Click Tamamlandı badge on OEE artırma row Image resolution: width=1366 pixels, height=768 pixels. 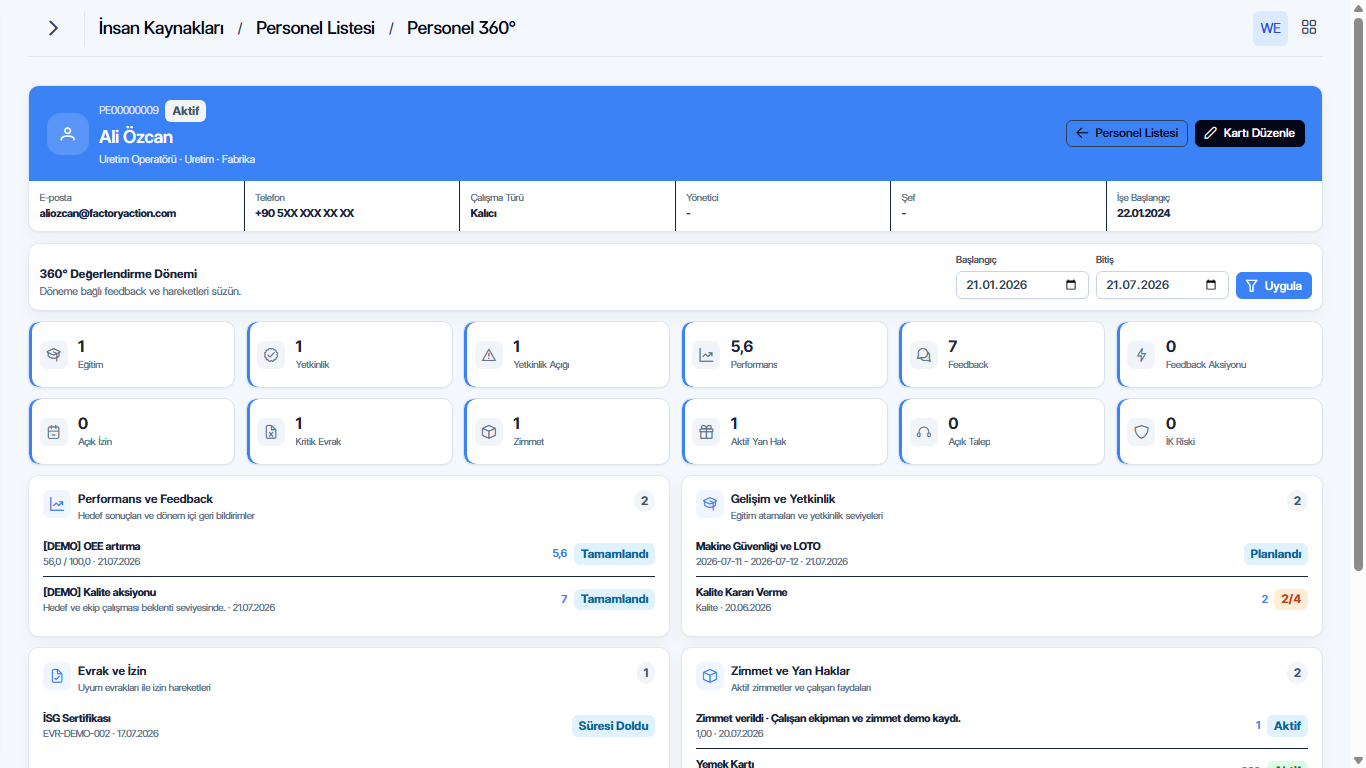(x=615, y=554)
